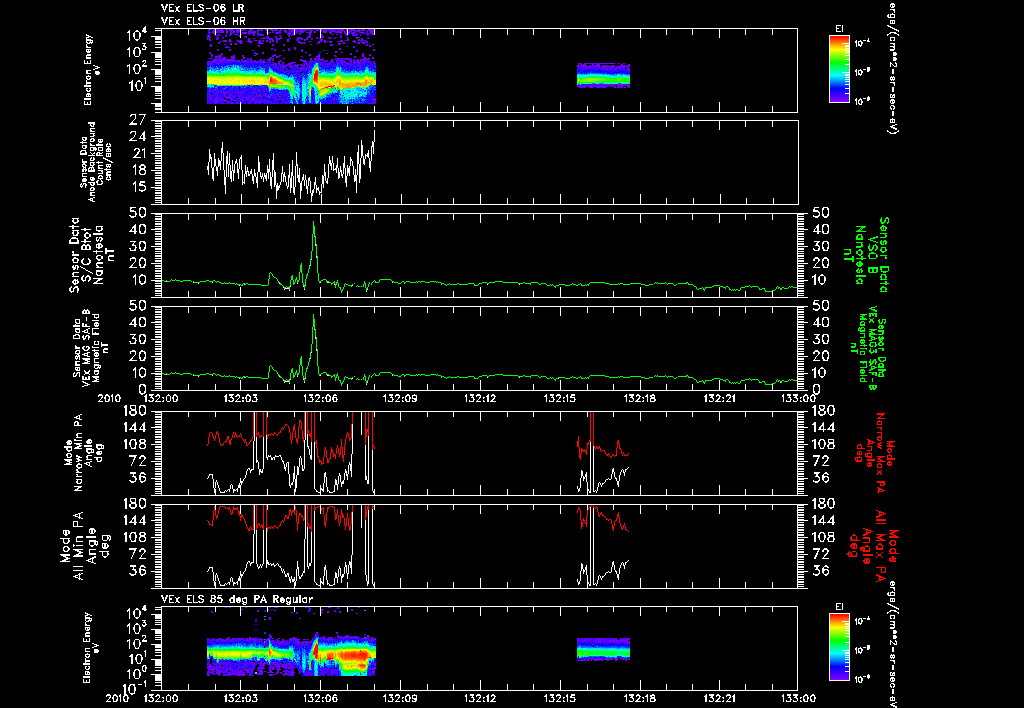The height and width of the screenshot is (708, 1024).
Task: Click the 'El' label above the top color bar
Action: 839,29
